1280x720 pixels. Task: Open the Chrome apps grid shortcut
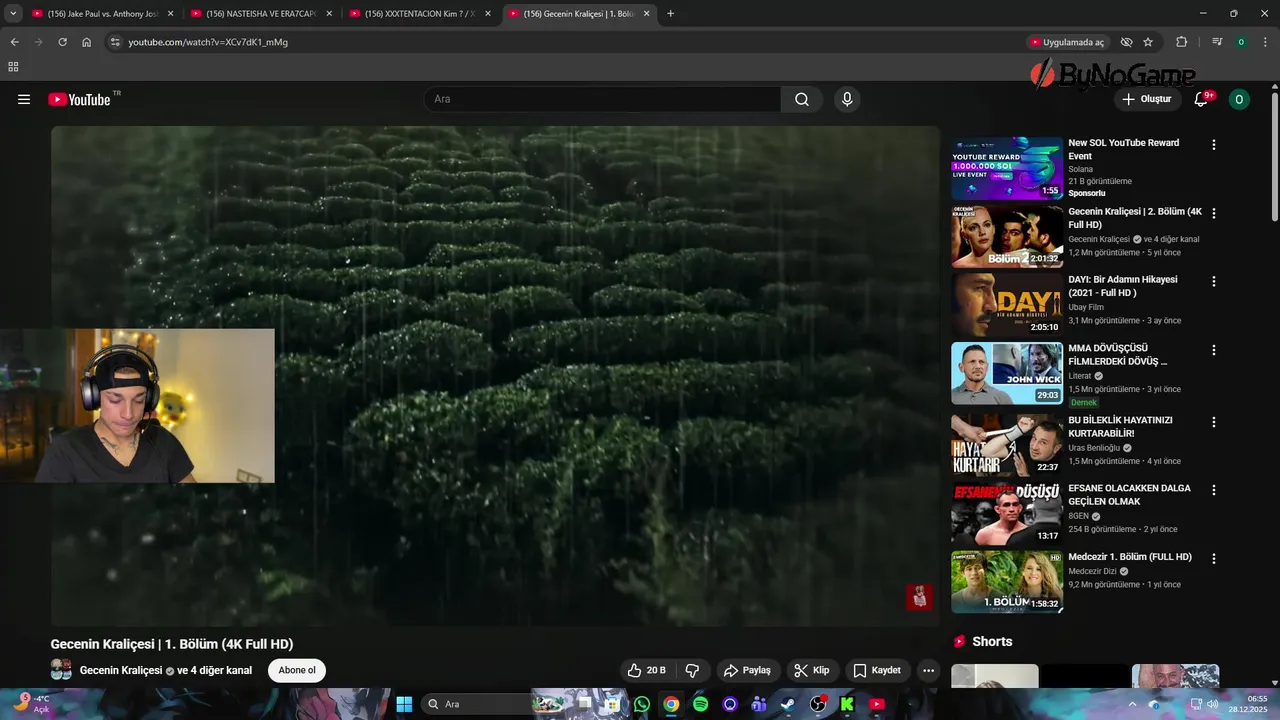coord(13,67)
